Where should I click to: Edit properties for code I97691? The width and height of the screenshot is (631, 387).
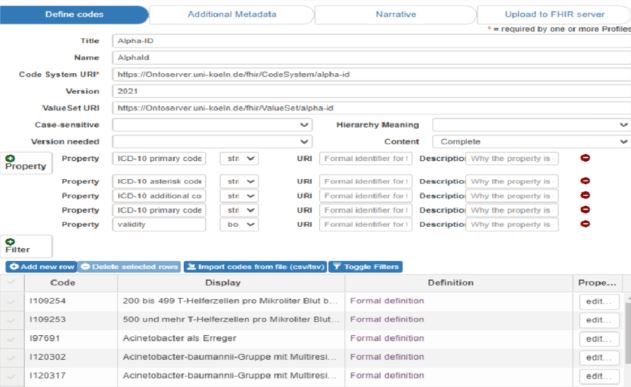599,339
